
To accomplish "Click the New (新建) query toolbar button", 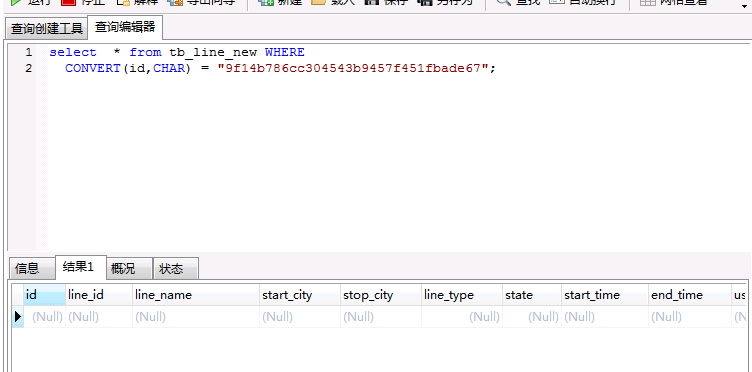I will [x=279, y=2].
